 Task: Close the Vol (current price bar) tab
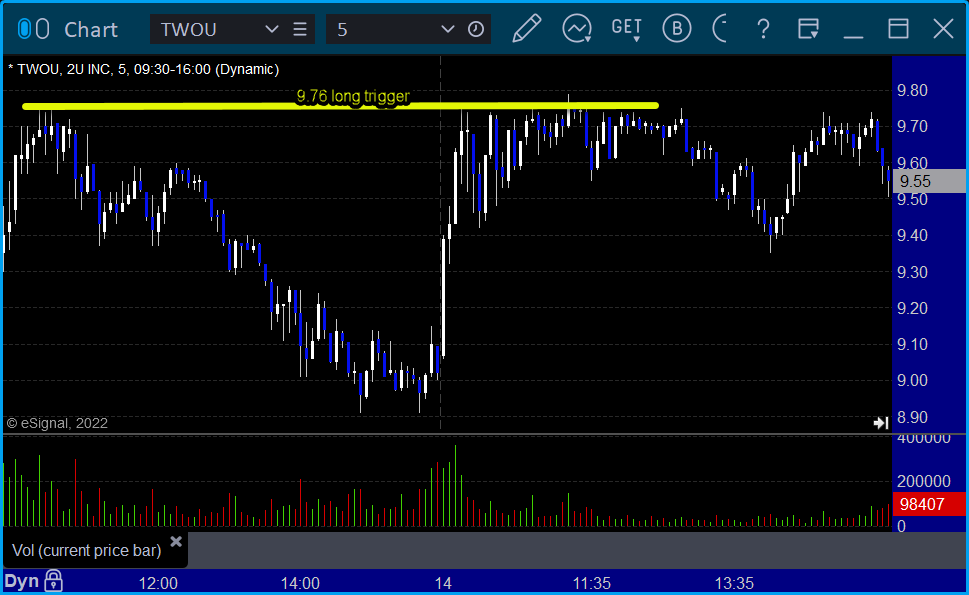pos(176,542)
